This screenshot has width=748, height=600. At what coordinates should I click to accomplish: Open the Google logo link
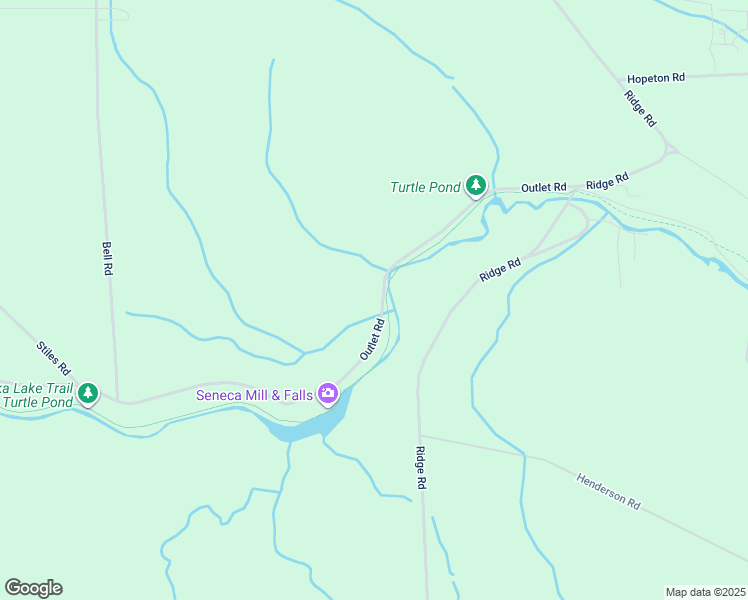tap(33, 588)
